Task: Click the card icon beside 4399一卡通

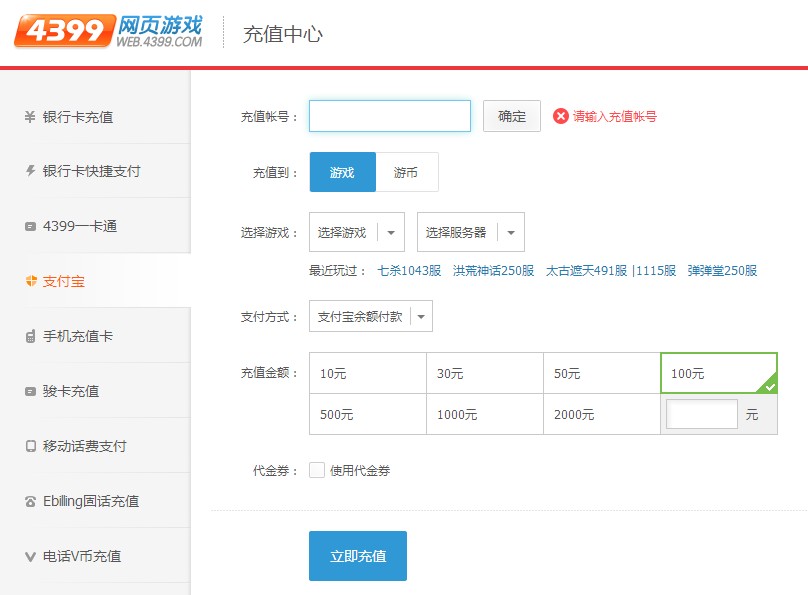Action: (30, 226)
